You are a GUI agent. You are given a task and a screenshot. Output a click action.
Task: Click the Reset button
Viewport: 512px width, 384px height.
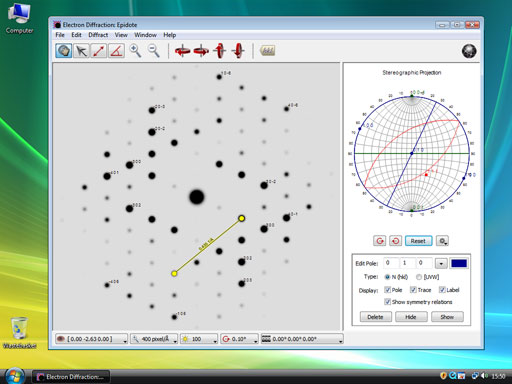click(x=419, y=241)
